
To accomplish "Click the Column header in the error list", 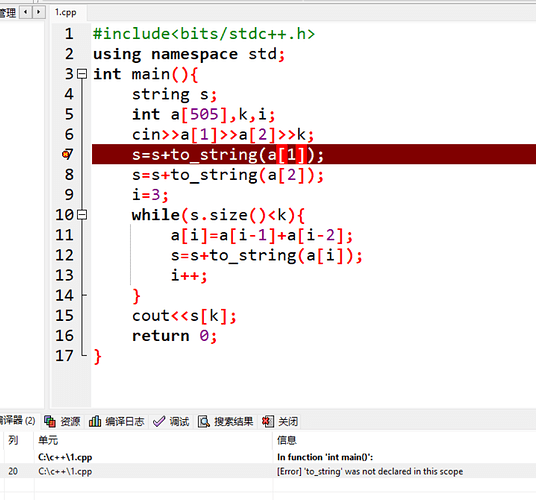I will (13, 440).
